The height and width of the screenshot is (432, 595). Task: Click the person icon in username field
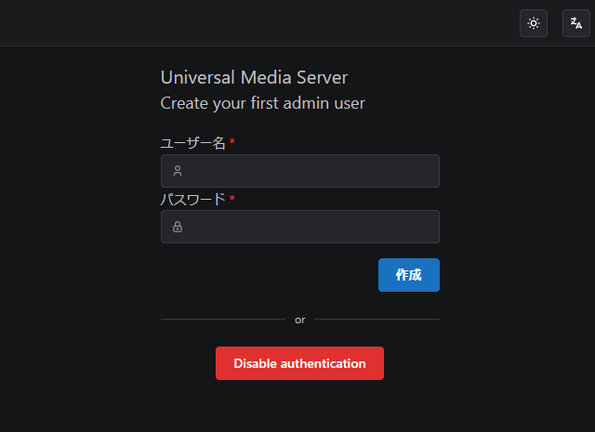tap(177, 171)
